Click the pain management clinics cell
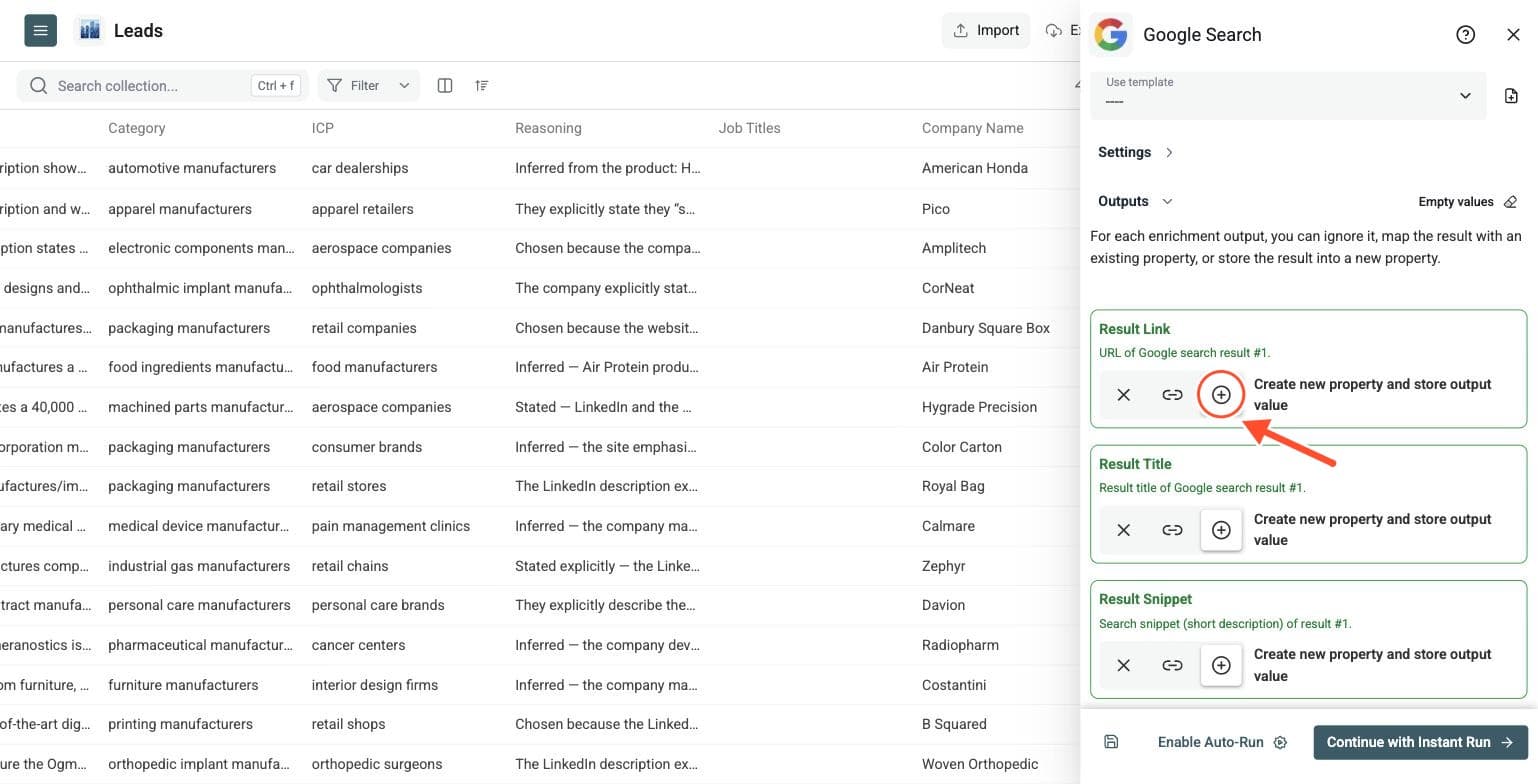Image resolution: width=1538 pixels, height=784 pixels. [391, 526]
